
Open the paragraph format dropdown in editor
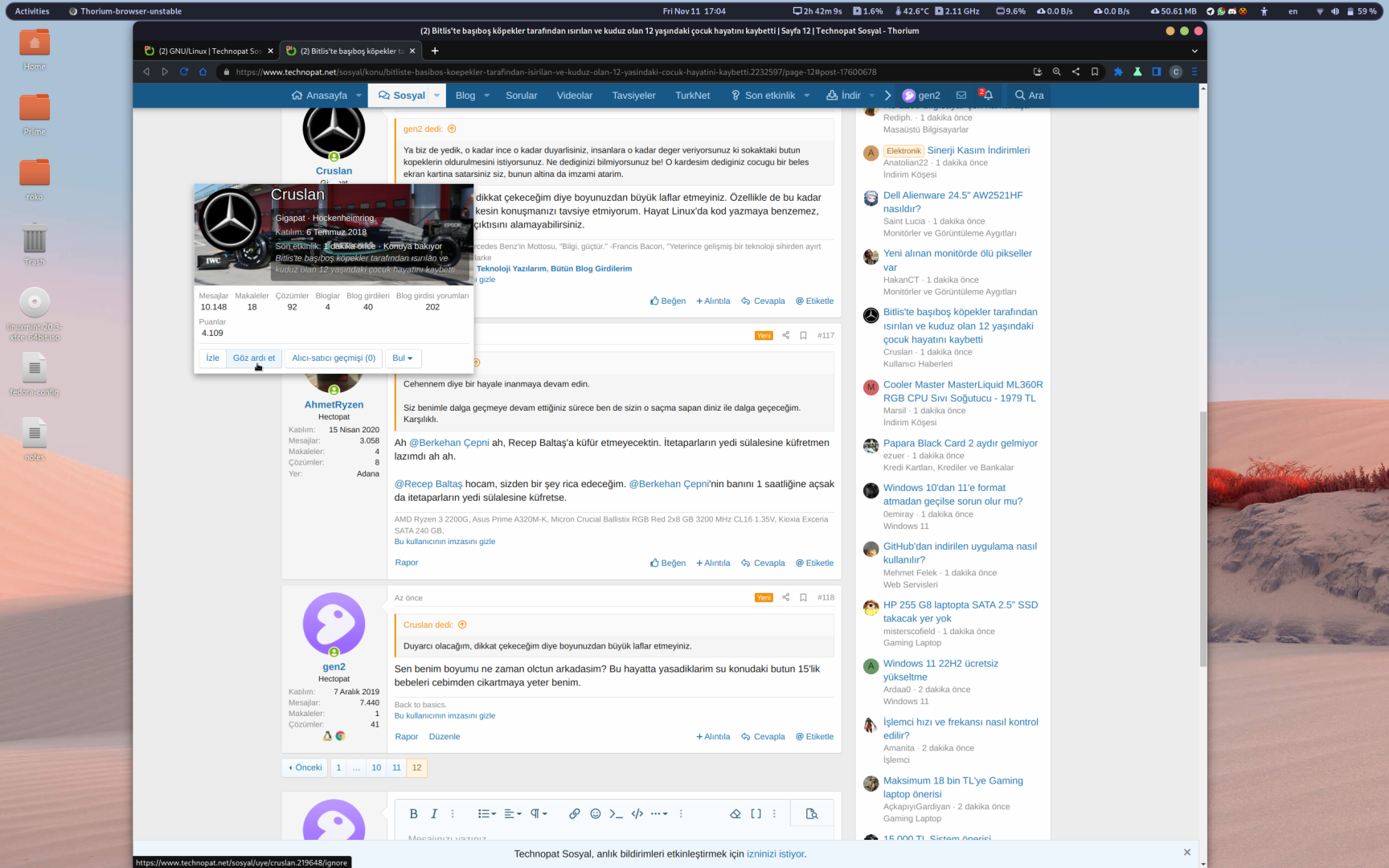(539, 813)
